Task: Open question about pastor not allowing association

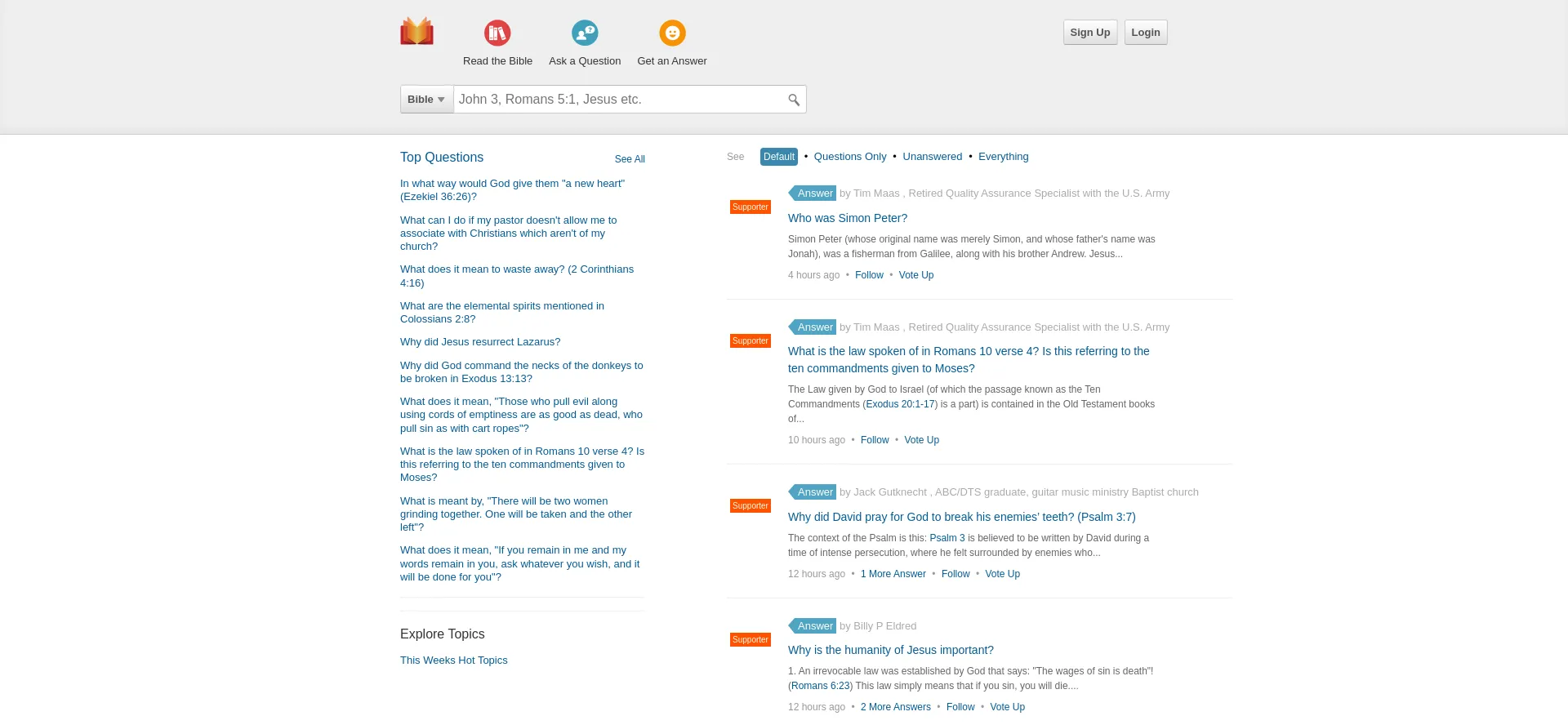Action: point(508,234)
